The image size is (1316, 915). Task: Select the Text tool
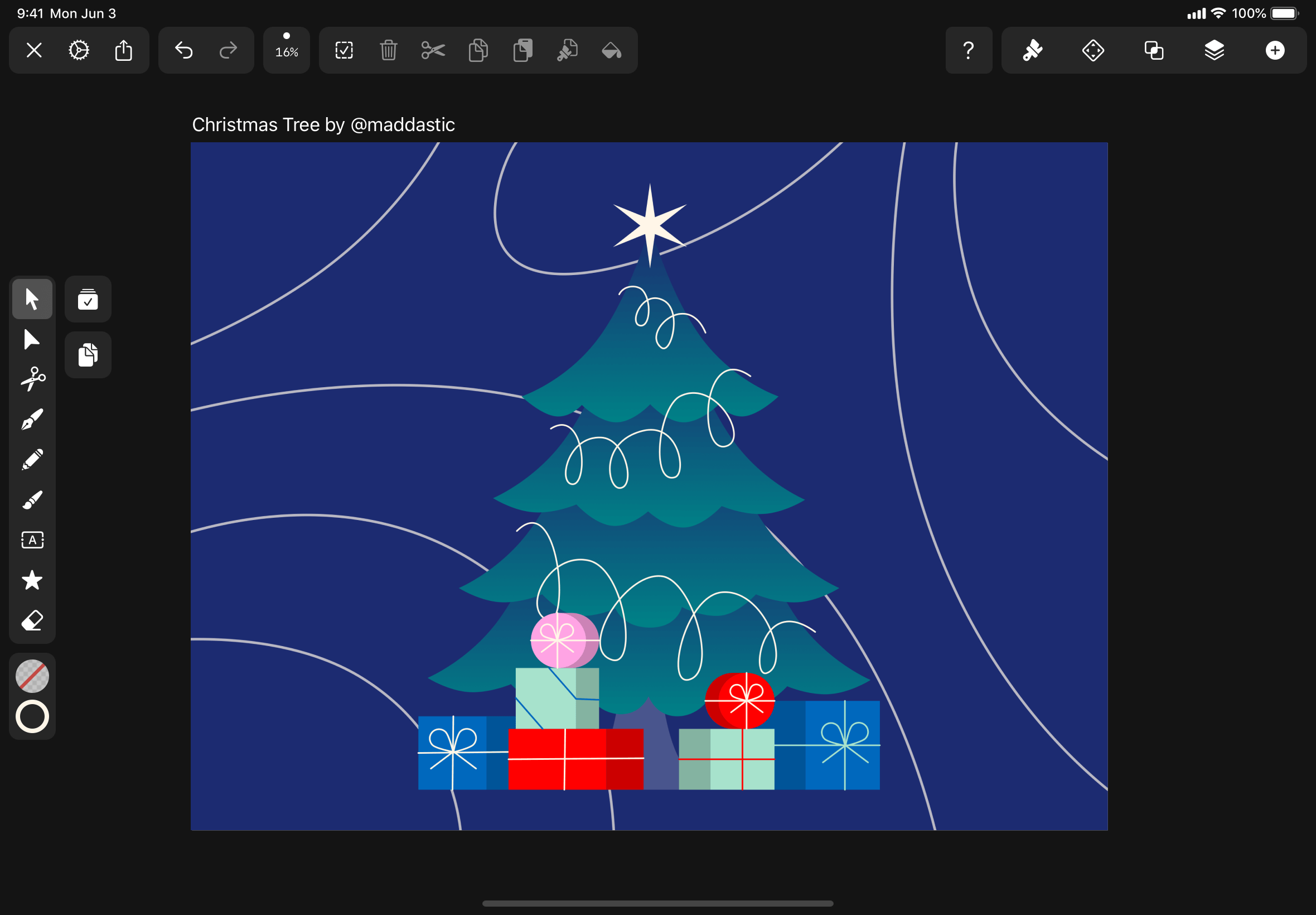click(x=32, y=540)
